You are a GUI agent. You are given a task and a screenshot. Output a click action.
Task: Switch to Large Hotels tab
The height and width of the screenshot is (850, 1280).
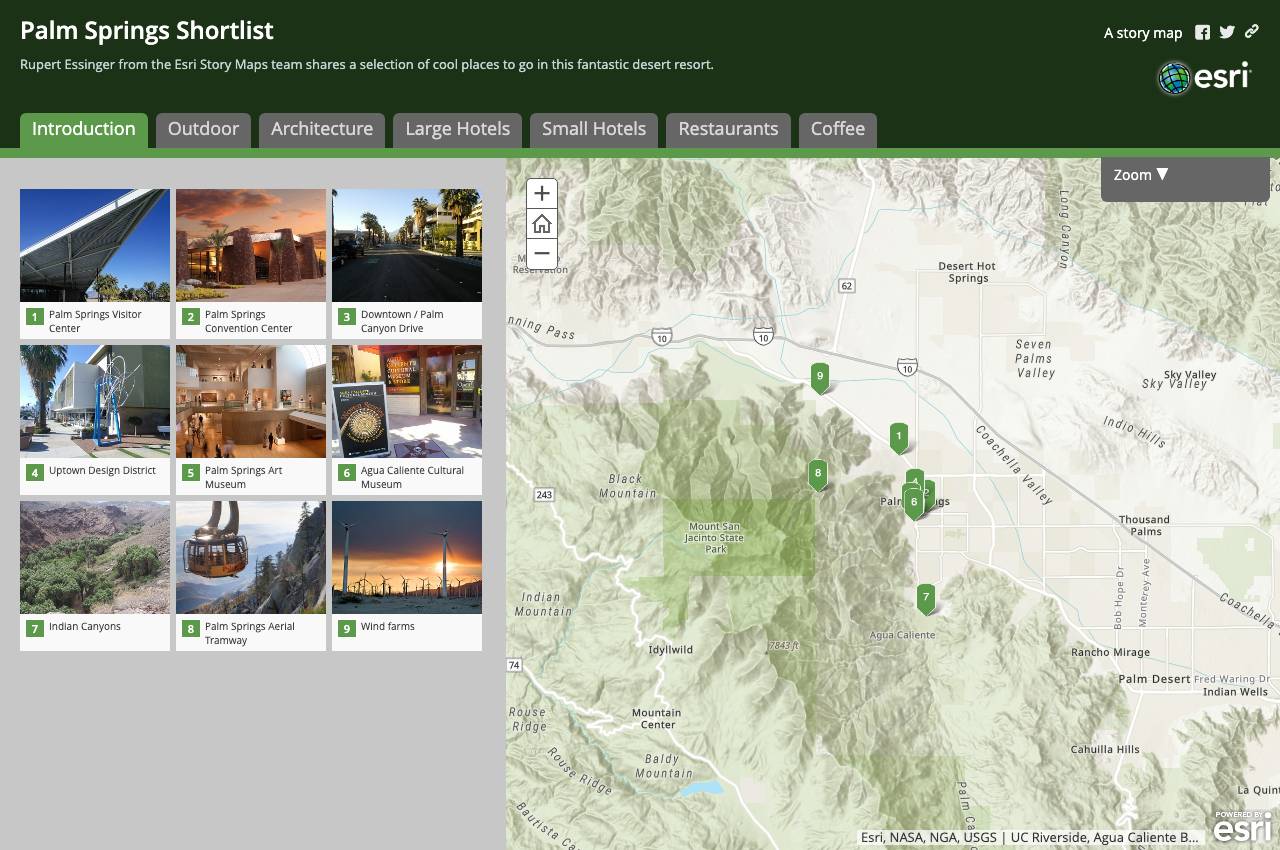pyautogui.click(x=458, y=130)
